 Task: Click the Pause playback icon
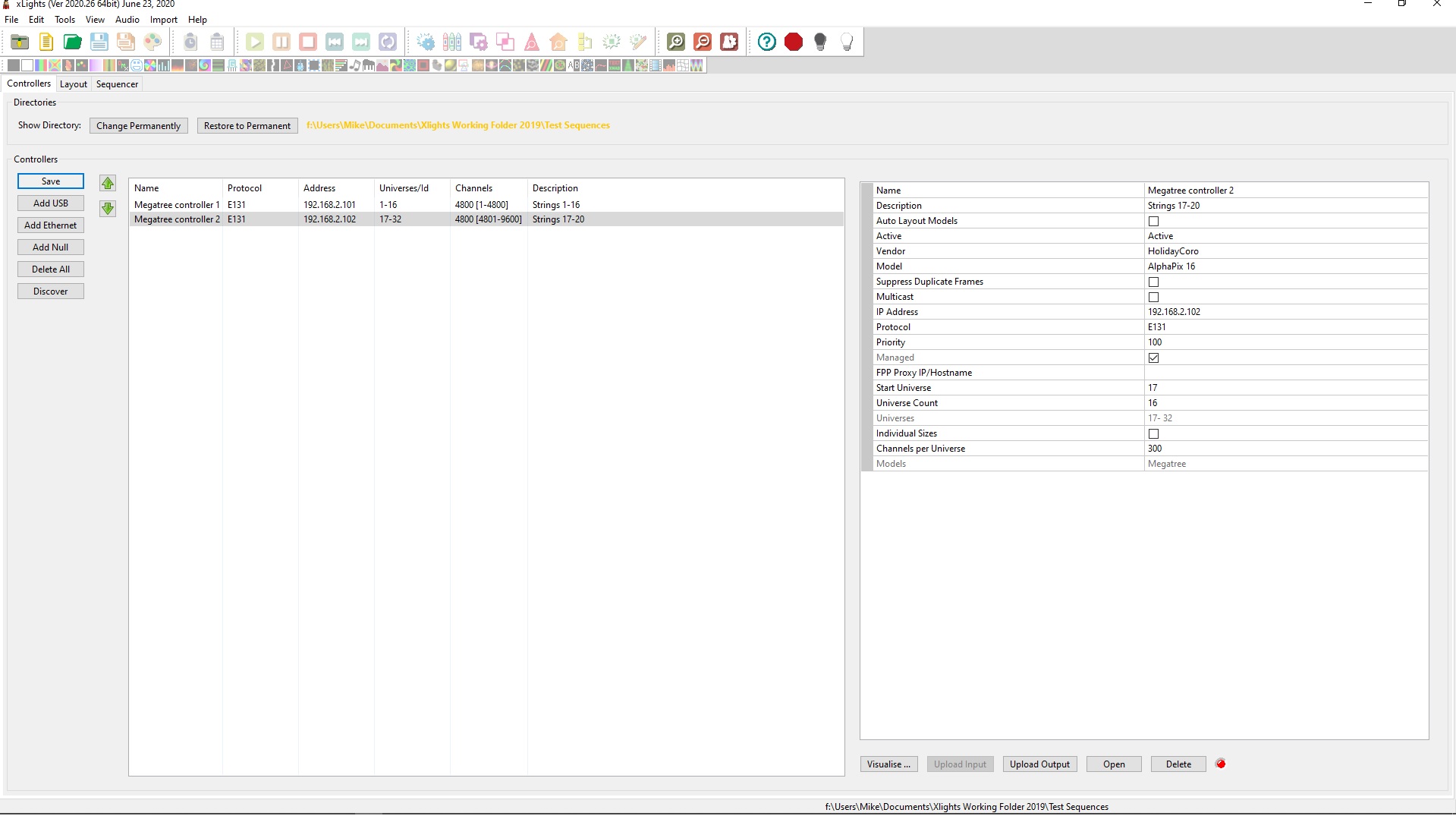281,42
